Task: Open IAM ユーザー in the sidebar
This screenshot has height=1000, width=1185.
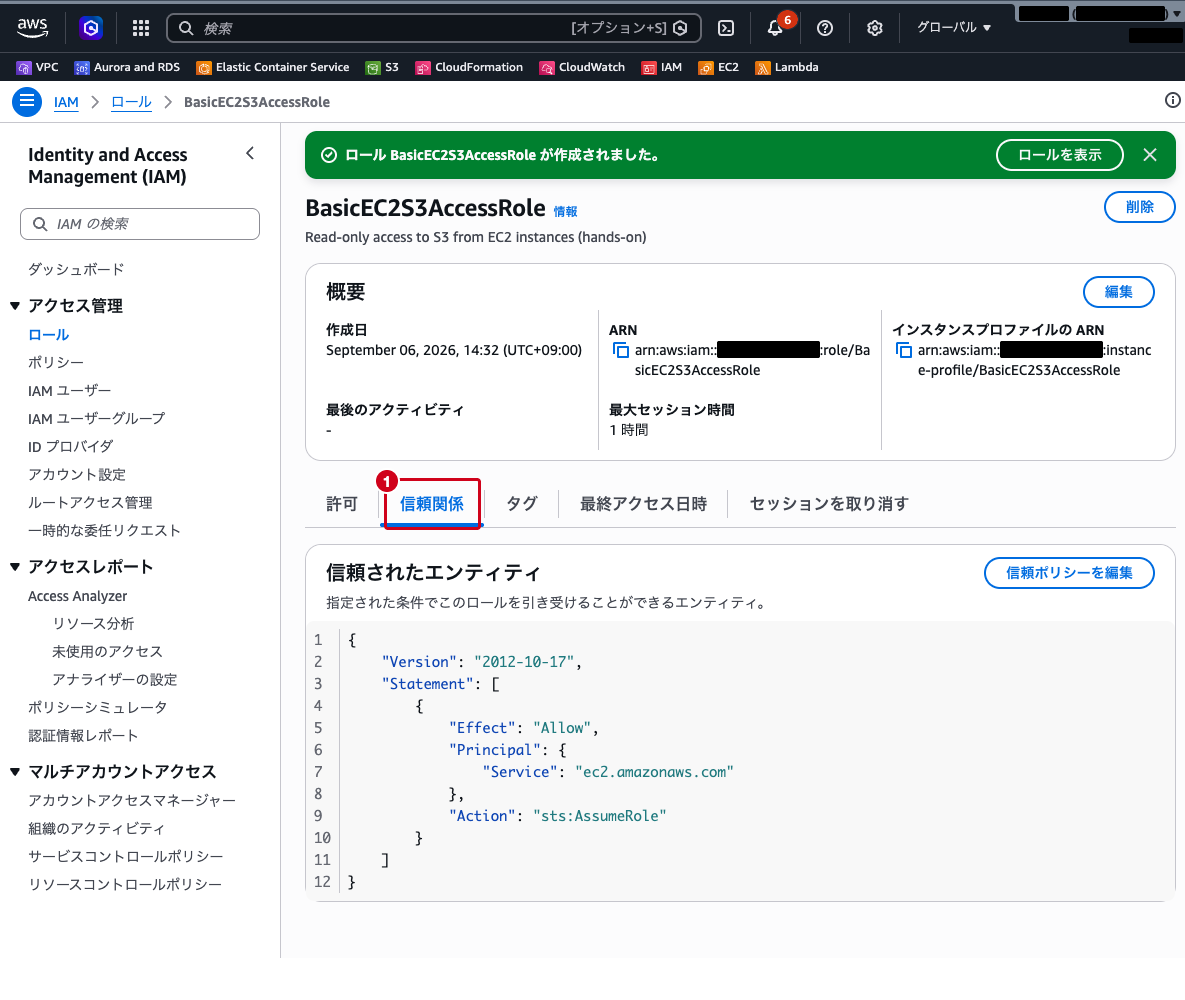Action: [x=70, y=391]
